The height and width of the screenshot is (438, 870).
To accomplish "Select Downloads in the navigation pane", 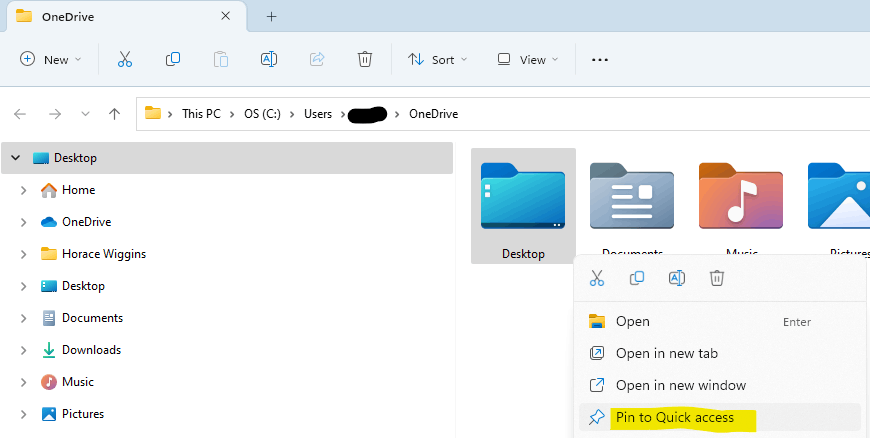I will (91, 350).
